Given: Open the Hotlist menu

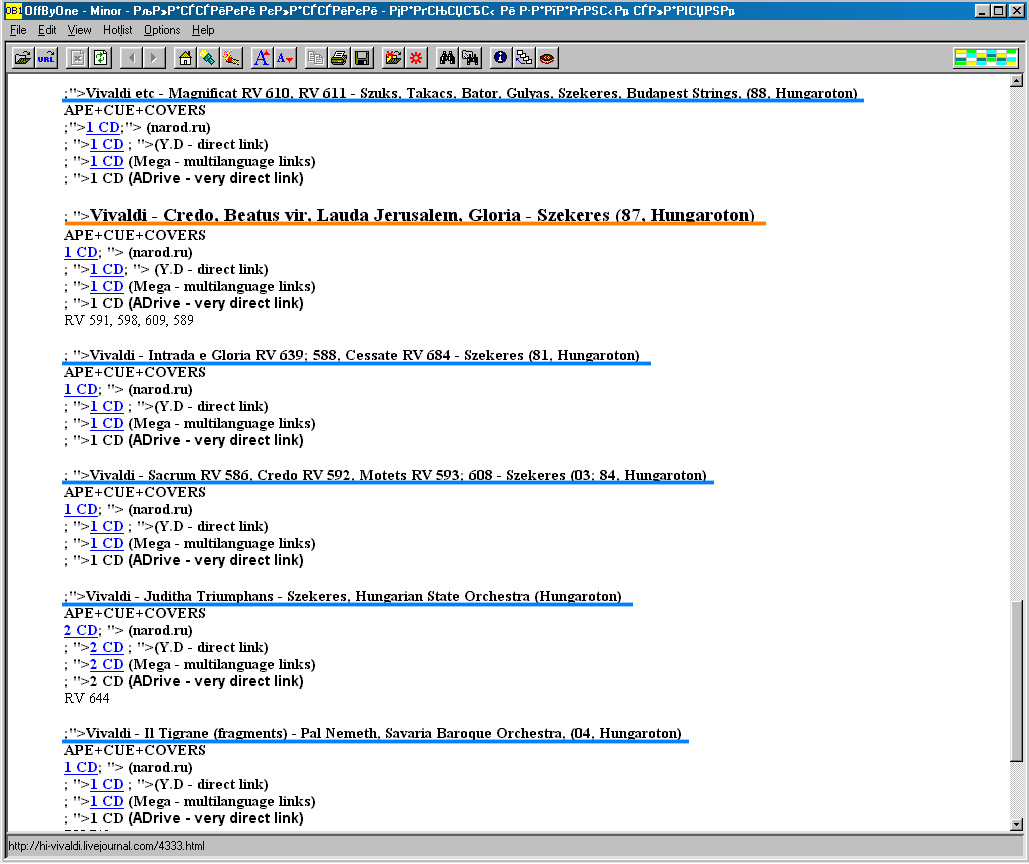Looking at the screenshot, I should point(117,30).
